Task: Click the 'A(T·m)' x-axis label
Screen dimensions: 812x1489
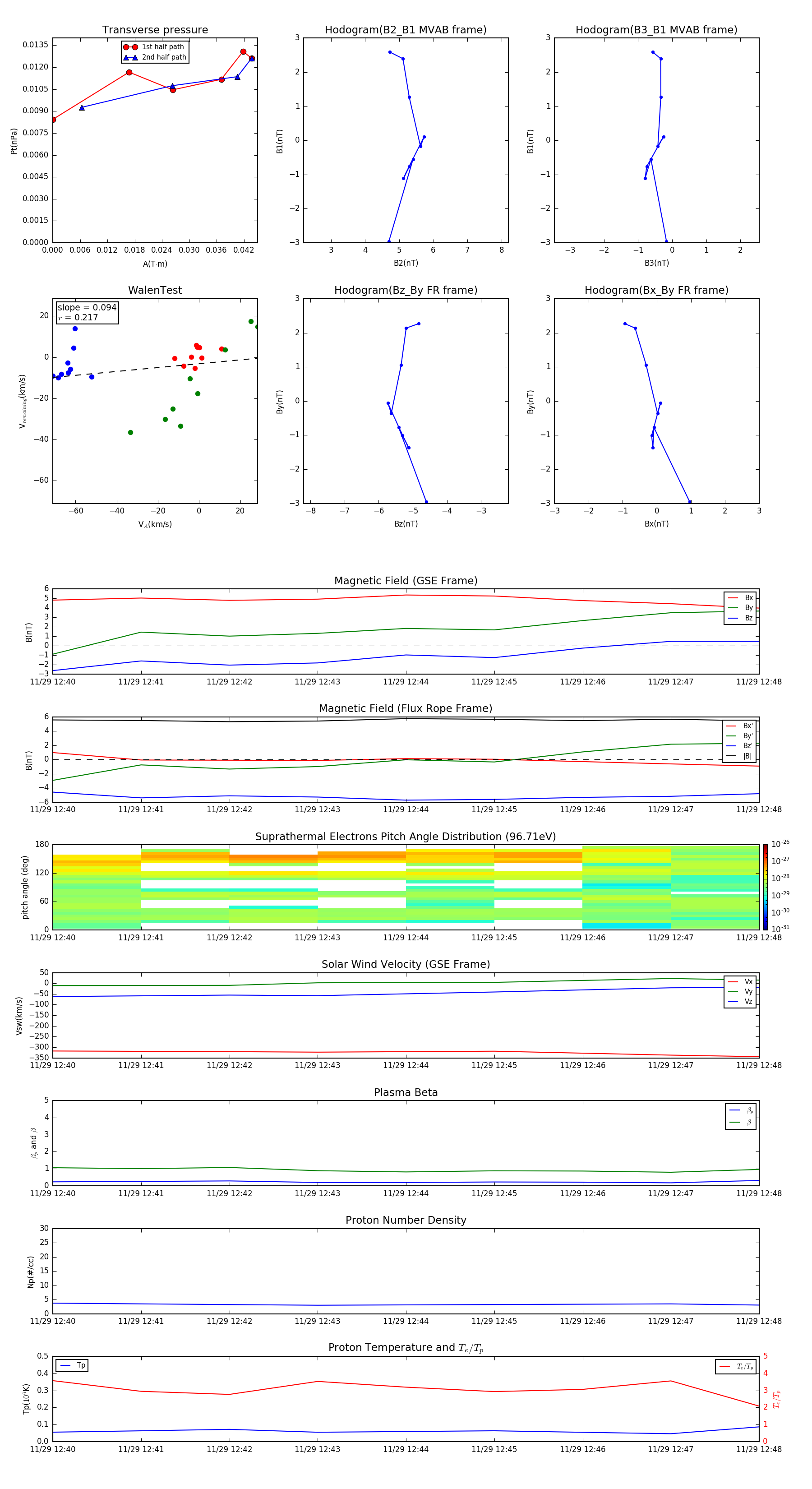Action: click(155, 264)
